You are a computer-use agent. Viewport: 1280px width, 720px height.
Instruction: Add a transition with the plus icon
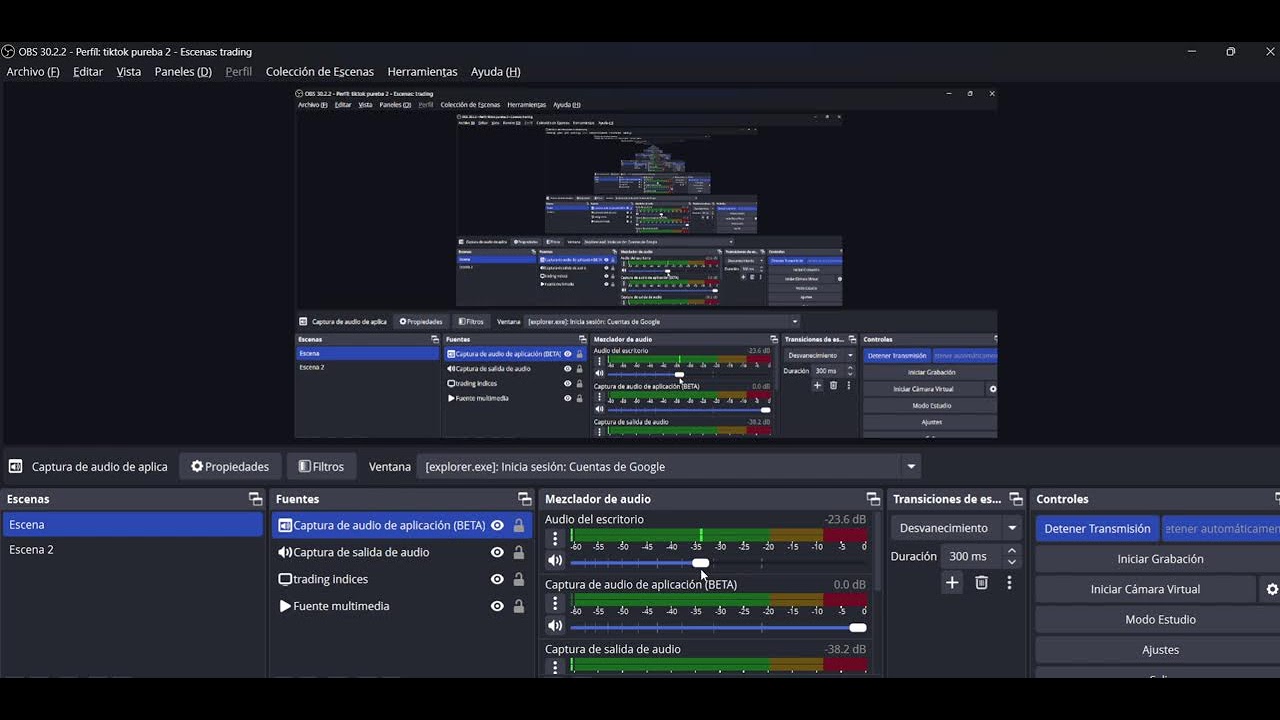tap(952, 583)
